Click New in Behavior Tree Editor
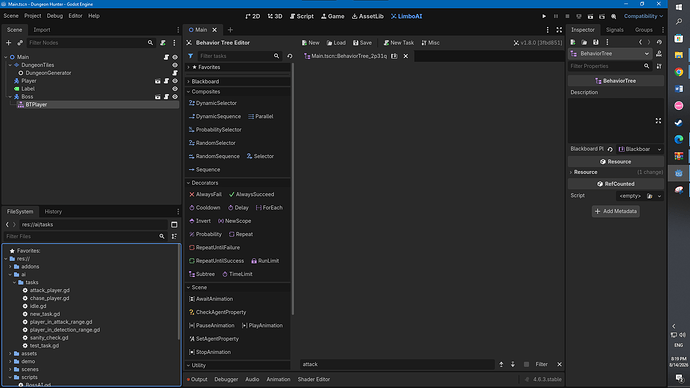The image size is (690, 388). (x=311, y=43)
